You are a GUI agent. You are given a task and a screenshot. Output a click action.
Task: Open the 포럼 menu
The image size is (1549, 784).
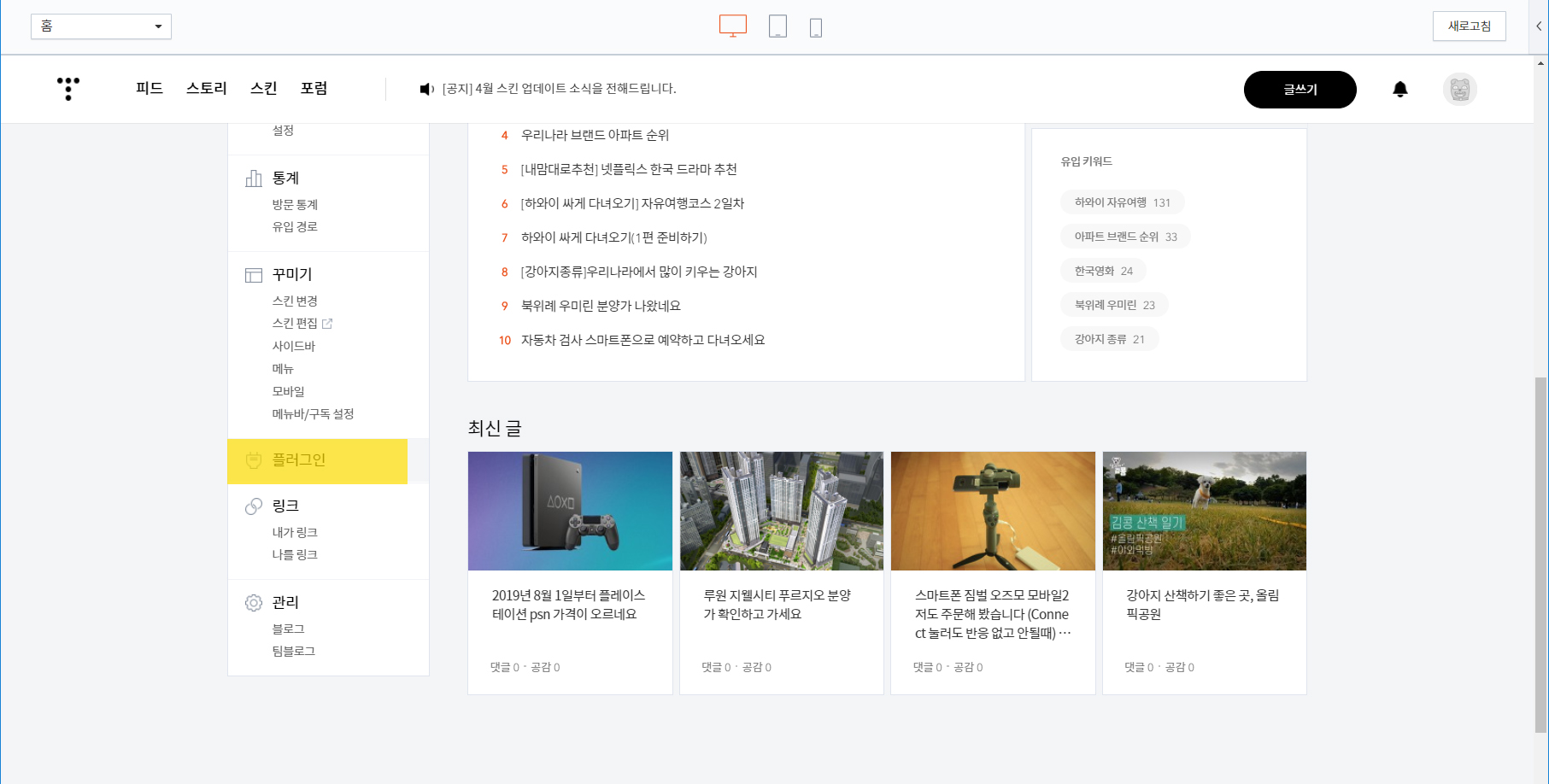[314, 88]
